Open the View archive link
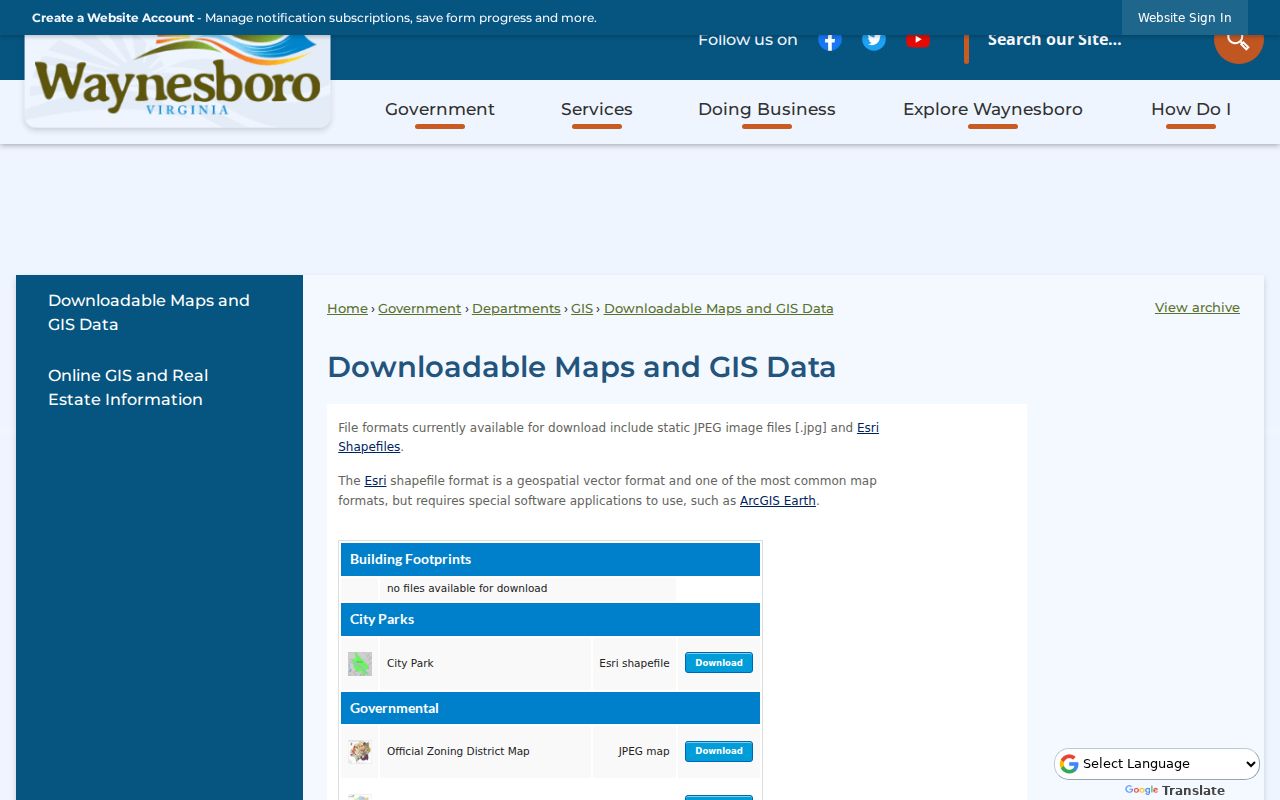Viewport: 1280px width, 800px height. pos(1197,308)
